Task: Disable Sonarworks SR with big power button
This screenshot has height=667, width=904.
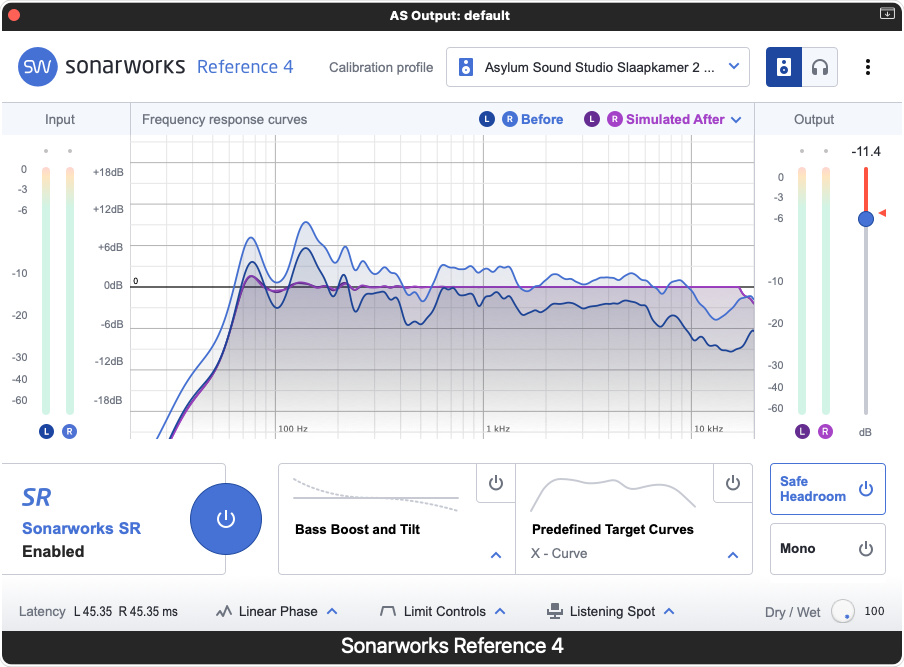Action: pos(225,519)
